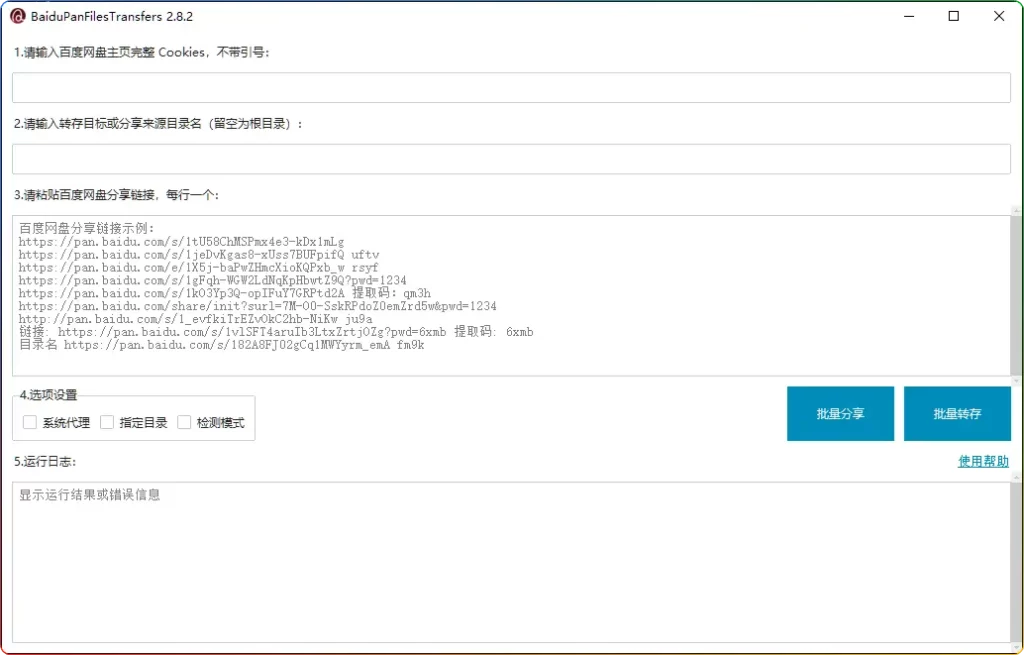Click the example link line ending 'uftv'
Image resolution: width=1024 pixels, height=655 pixels.
[x=199, y=254]
